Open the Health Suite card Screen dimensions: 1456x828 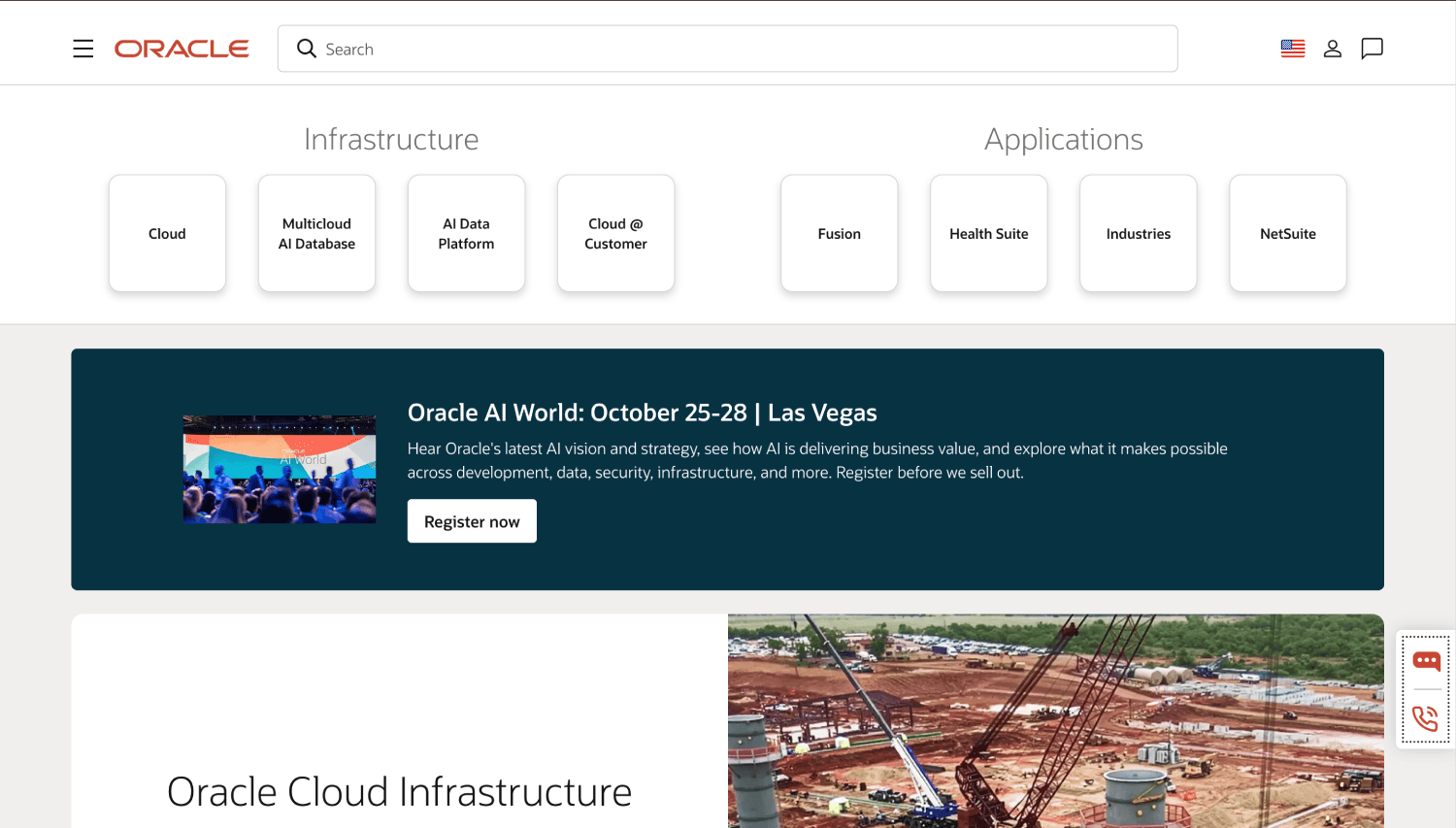[x=989, y=233]
